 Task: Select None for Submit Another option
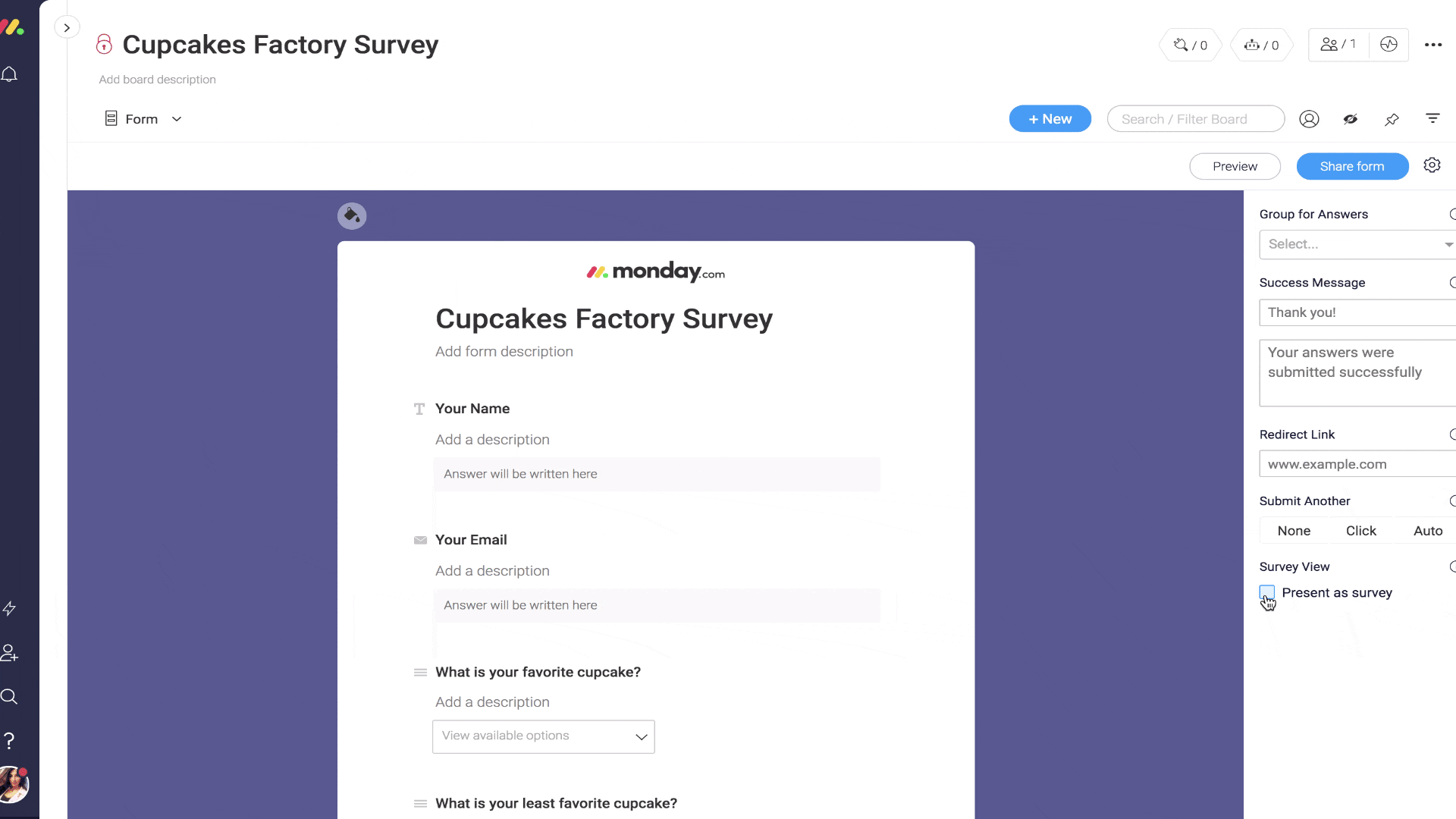[1294, 530]
